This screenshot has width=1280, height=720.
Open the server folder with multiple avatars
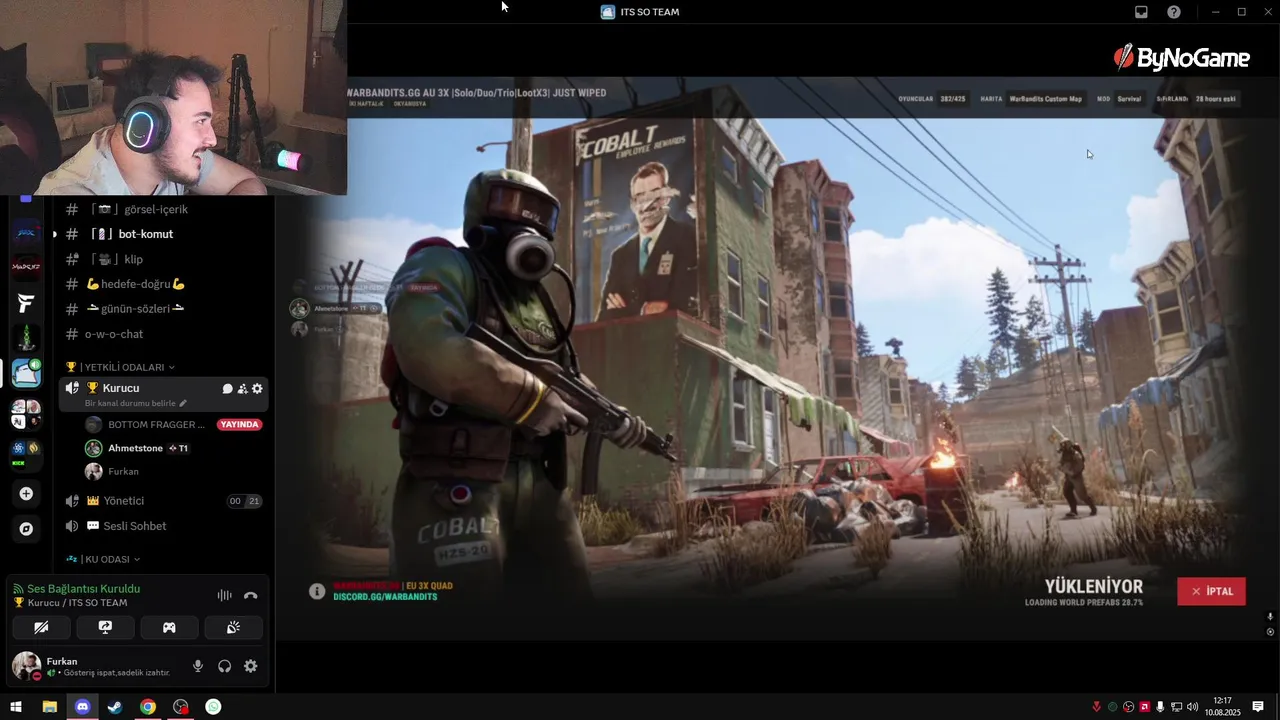pyautogui.click(x=26, y=414)
